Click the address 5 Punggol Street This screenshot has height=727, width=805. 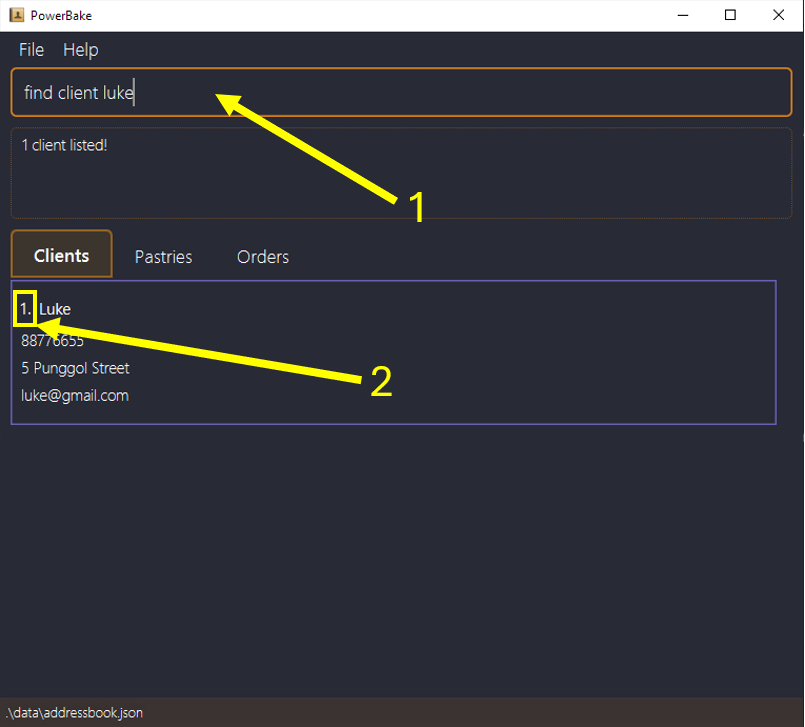(x=75, y=368)
